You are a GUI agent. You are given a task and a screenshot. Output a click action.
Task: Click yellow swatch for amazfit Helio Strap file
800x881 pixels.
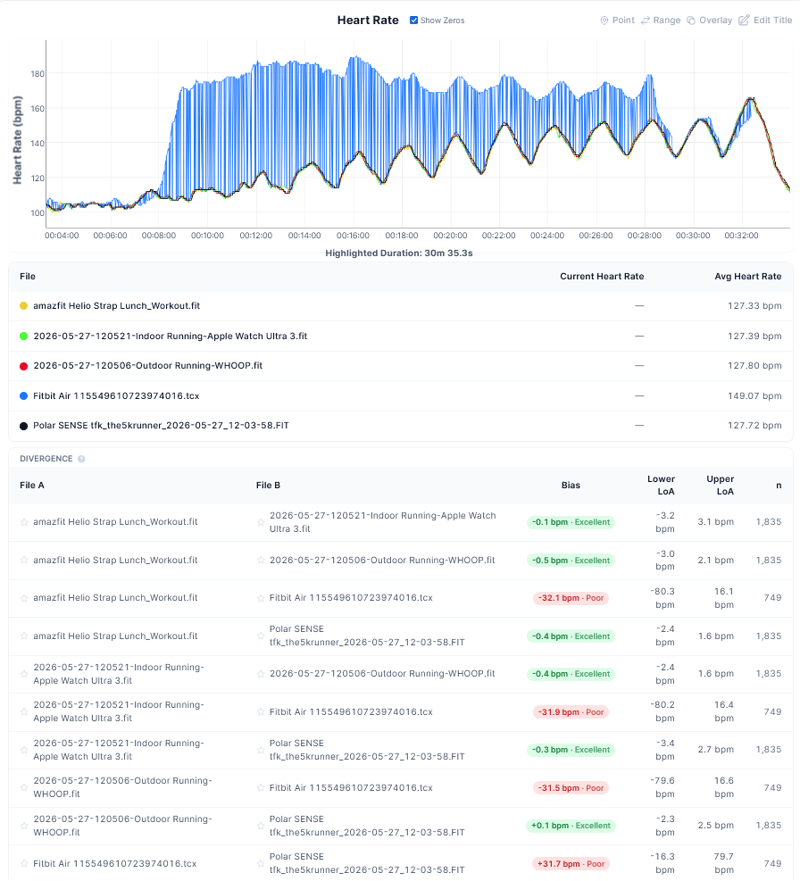pos(24,306)
